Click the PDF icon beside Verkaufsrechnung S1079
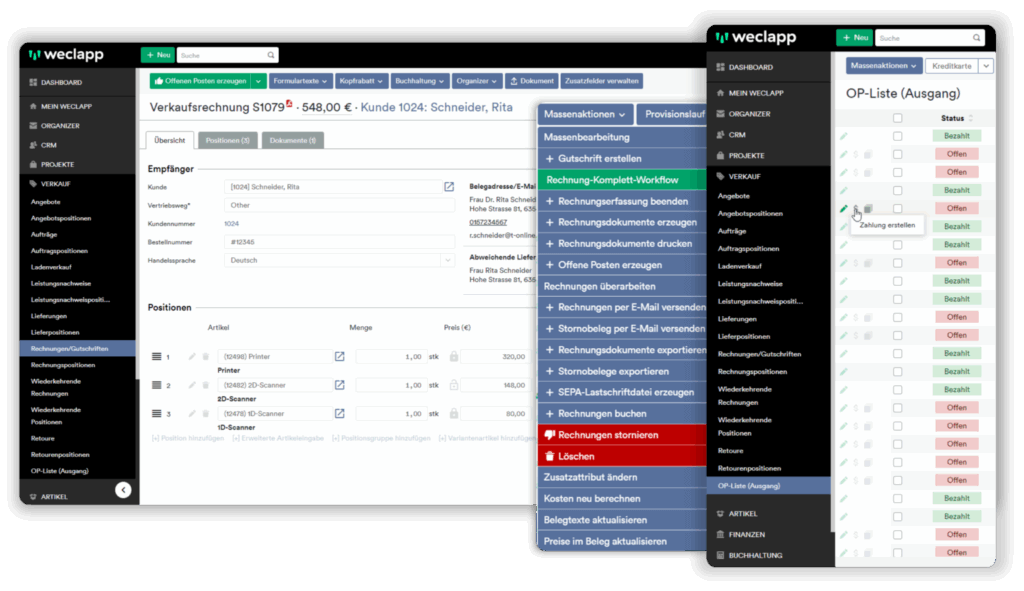The width and height of the screenshot is (1024, 591). (290, 104)
